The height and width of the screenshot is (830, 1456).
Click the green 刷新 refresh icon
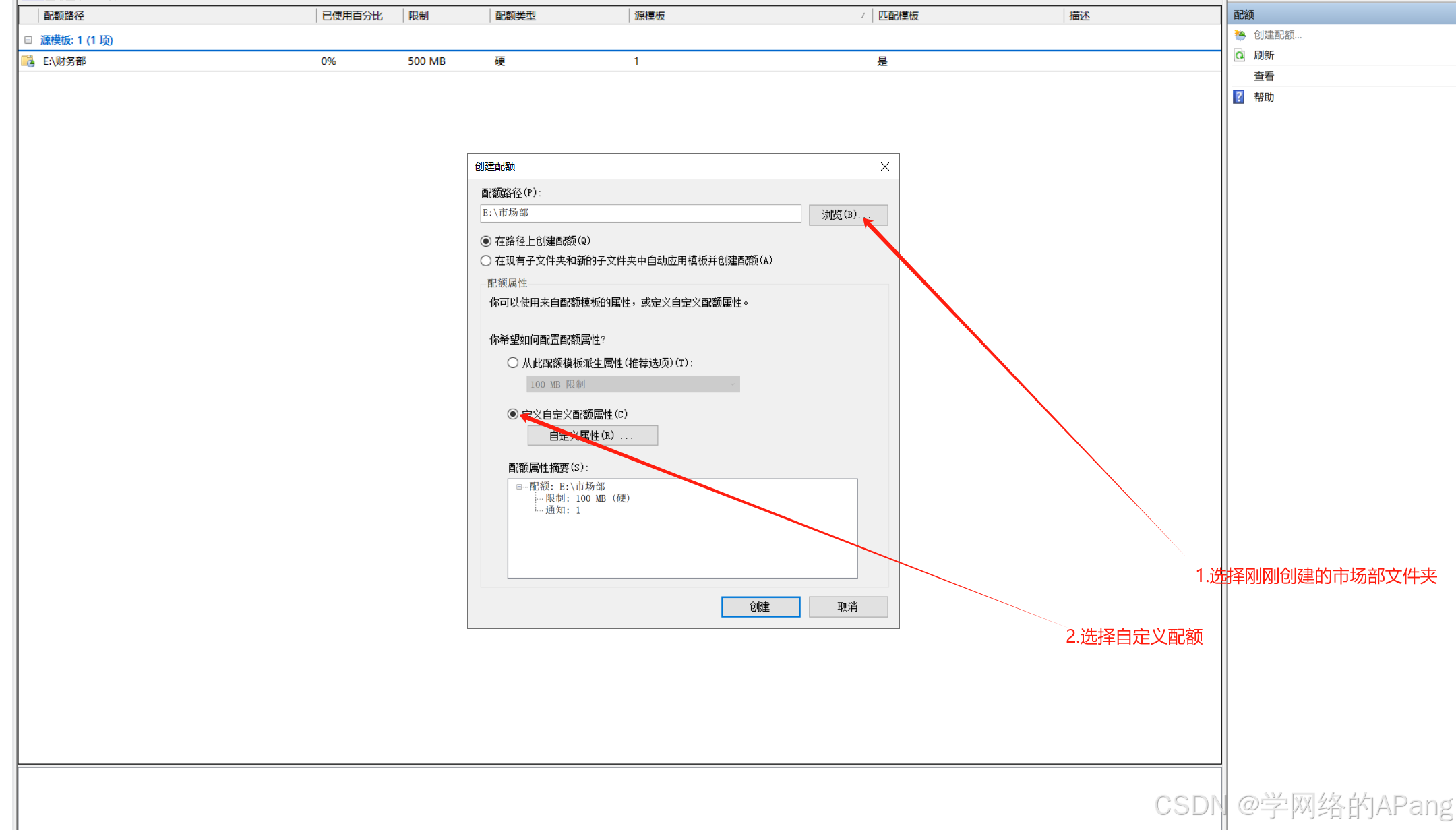point(1240,55)
